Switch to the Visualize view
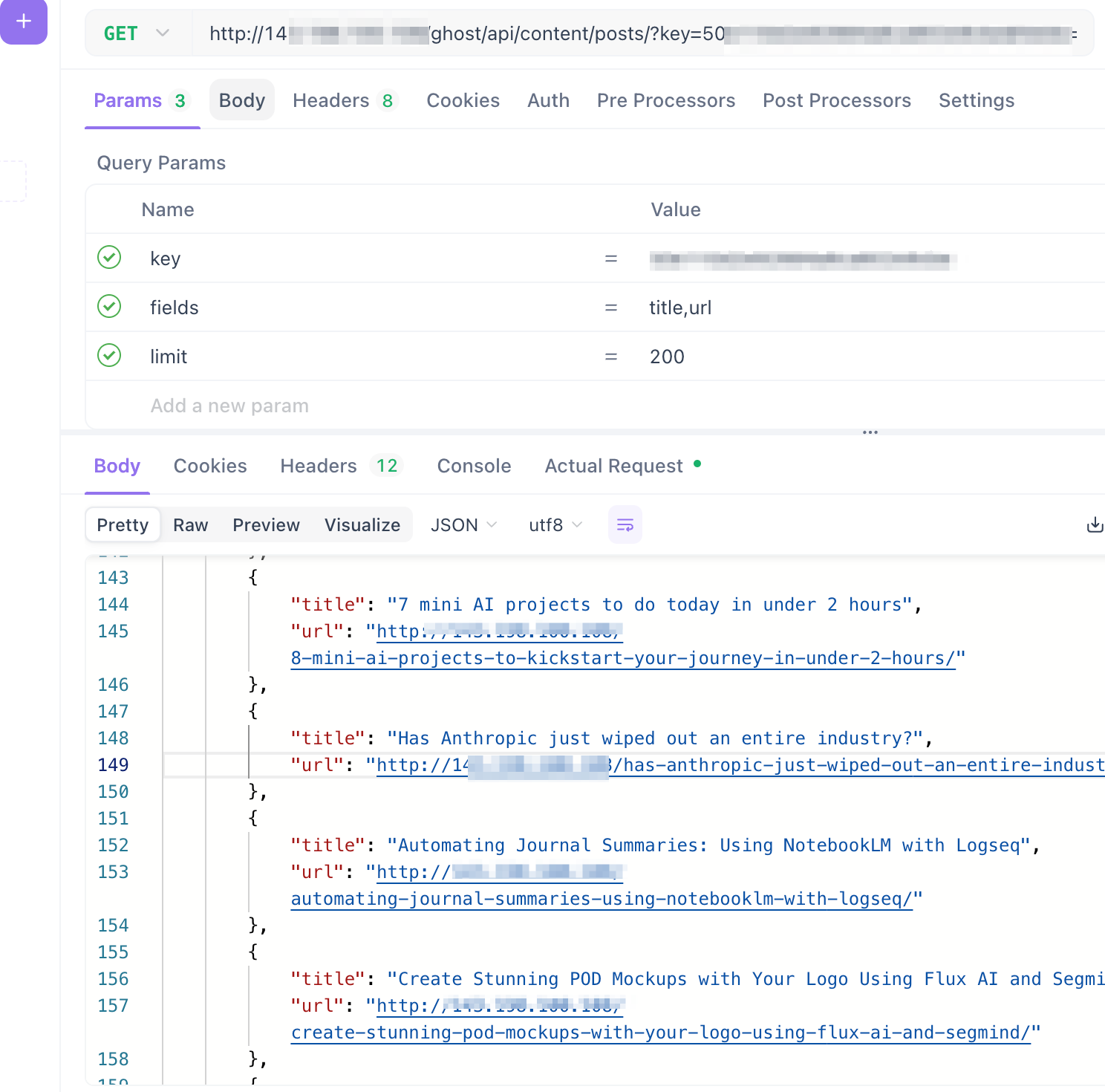Screen dimensions: 1105x1092 pos(362,524)
